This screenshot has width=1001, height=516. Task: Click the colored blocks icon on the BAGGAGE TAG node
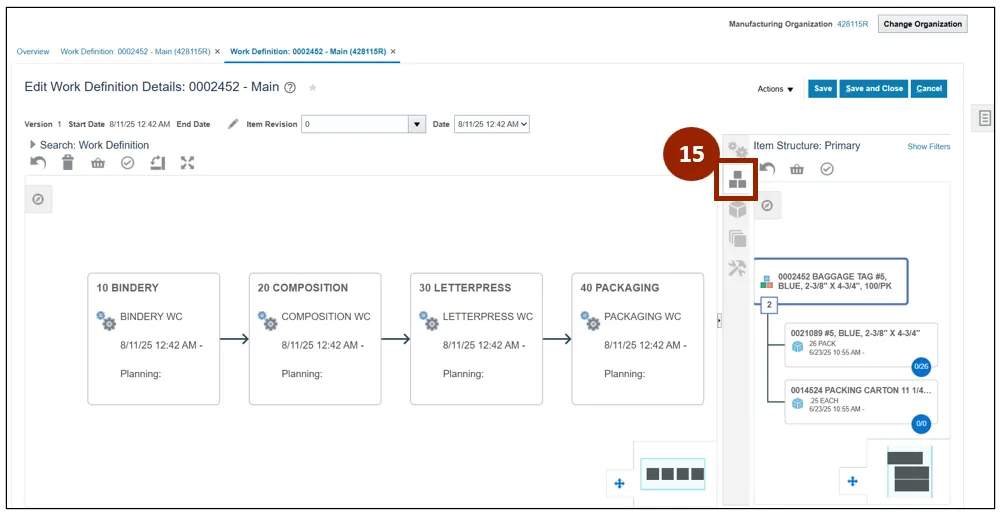tap(767, 282)
